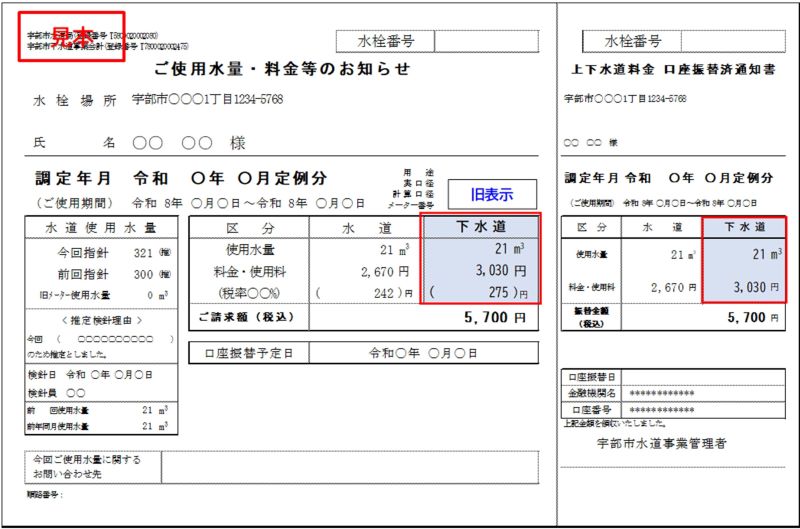Screen dimensions: 800x529
Task: Select the 水栓番号 label on the right slip
Action: click(x=633, y=41)
